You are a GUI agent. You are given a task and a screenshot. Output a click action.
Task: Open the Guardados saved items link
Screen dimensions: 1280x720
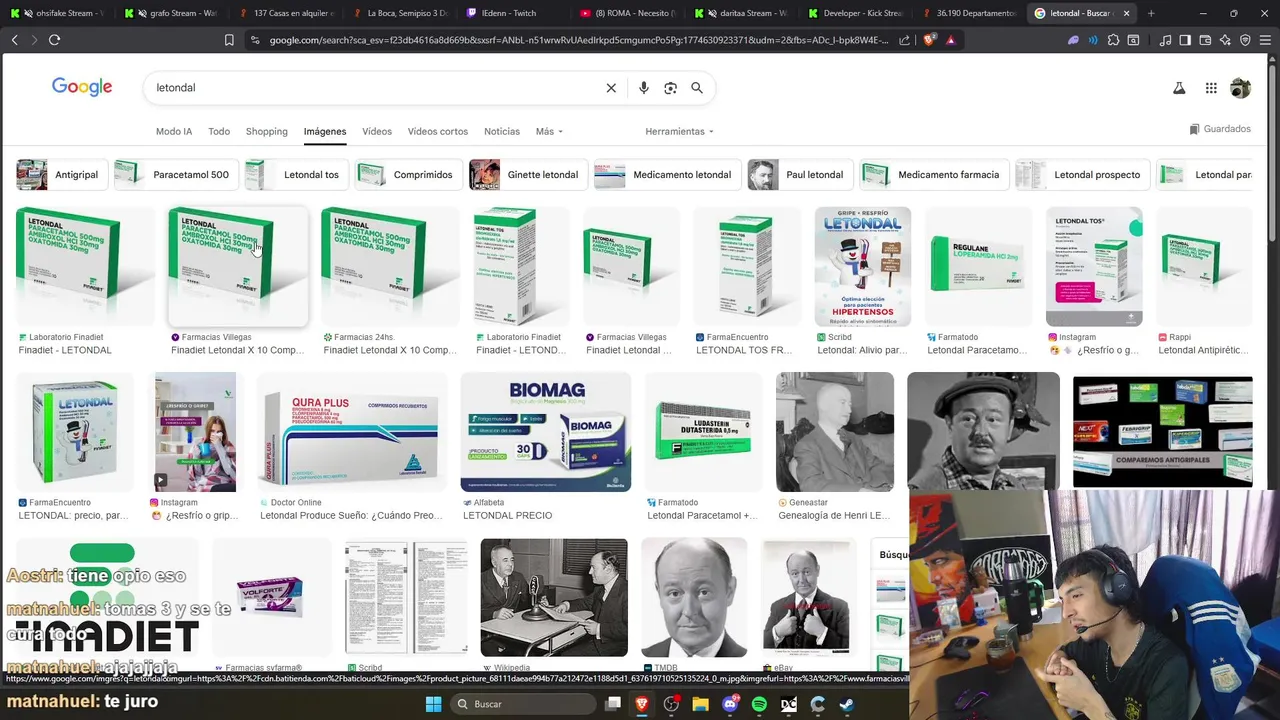coord(1220,129)
